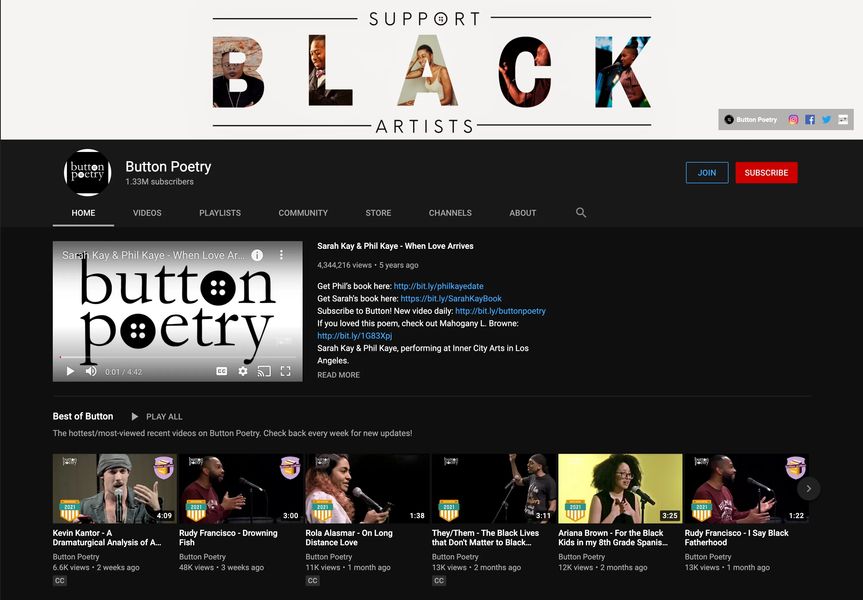Switch to the VIDEOS tab
This screenshot has height=600, width=863.
(x=147, y=213)
